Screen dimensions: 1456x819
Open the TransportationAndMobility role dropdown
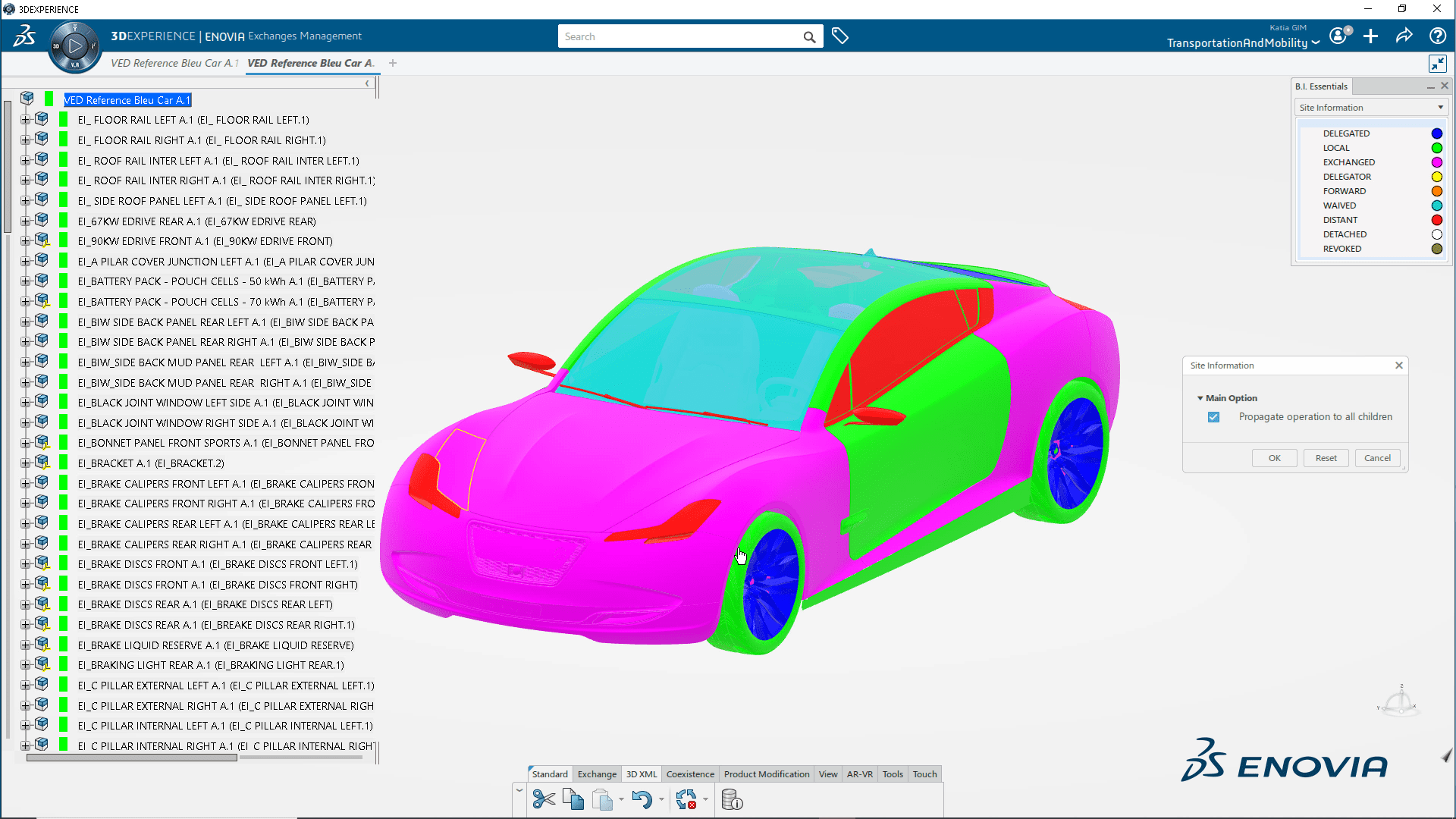pyautogui.click(x=1244, y=43)
